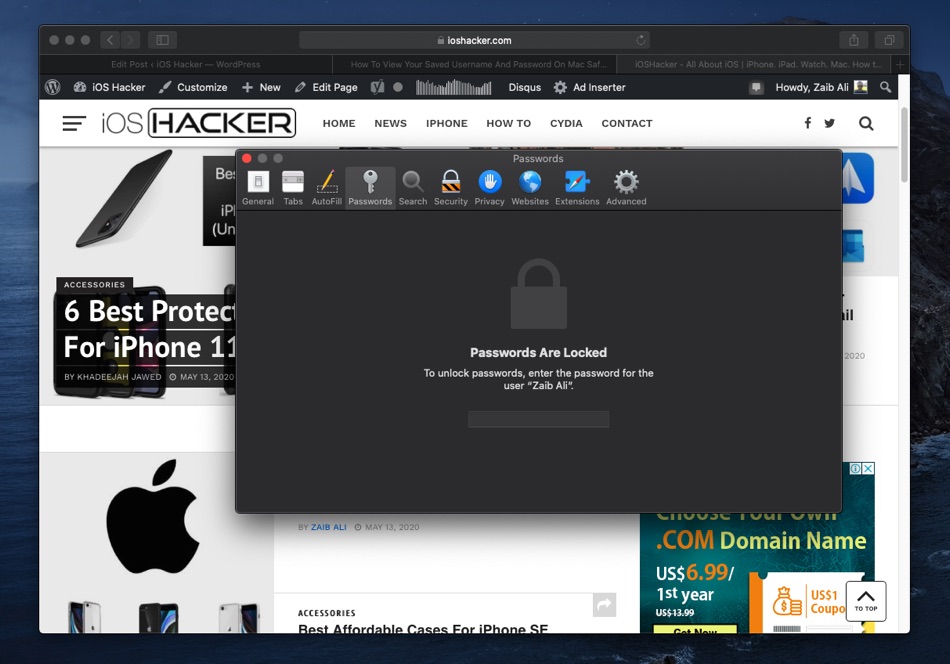Click the WordPress logo in admin bar

click(x=53, y=87)
